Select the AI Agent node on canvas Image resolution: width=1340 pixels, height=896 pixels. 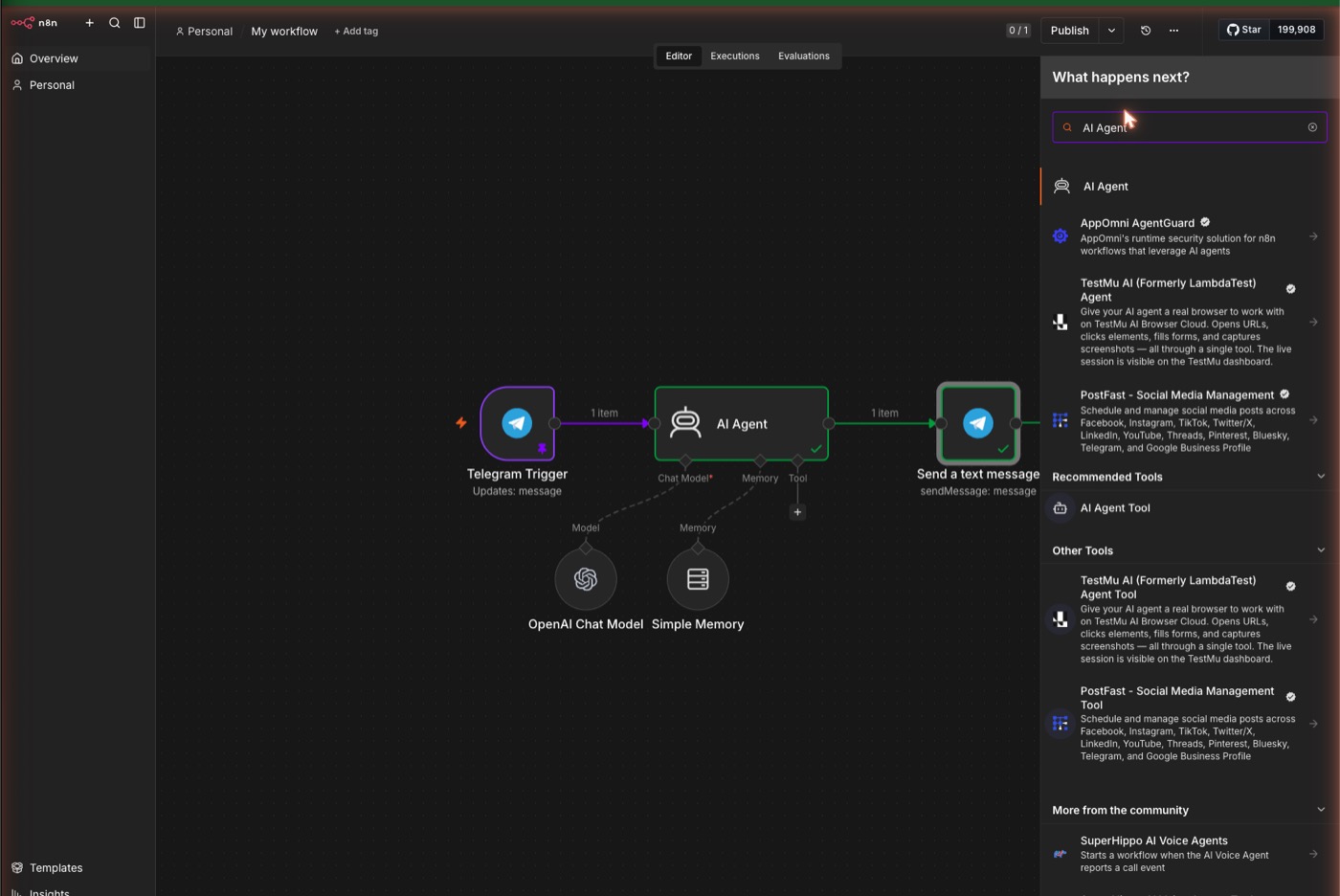click(x=742, y=423)
